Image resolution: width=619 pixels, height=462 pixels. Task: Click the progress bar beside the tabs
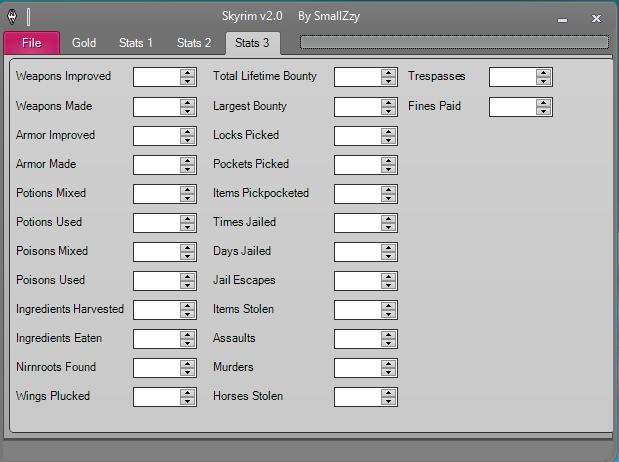coord(454,43)
